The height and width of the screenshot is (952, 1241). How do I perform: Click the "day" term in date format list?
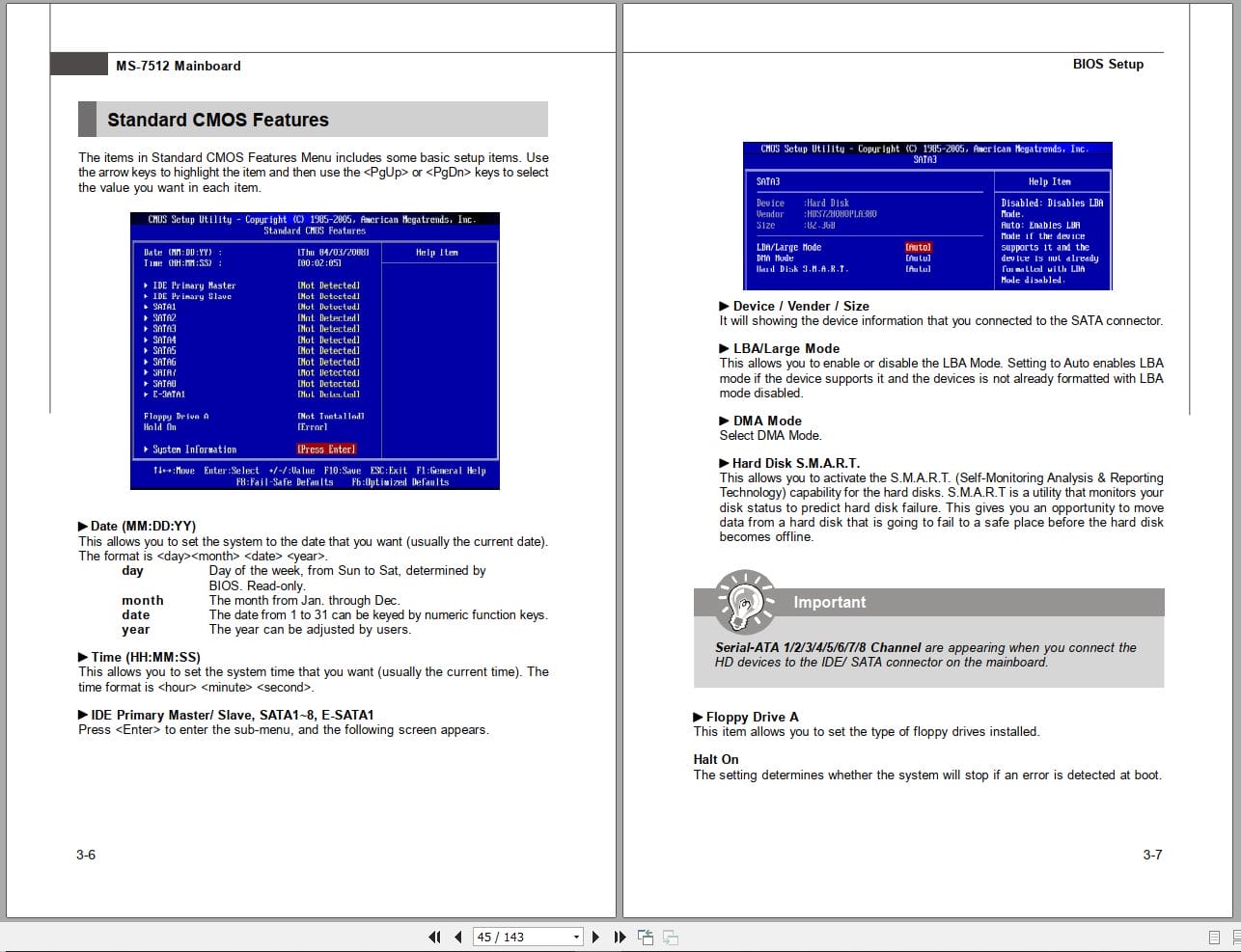pyautogui.click(x=133, y=571)
